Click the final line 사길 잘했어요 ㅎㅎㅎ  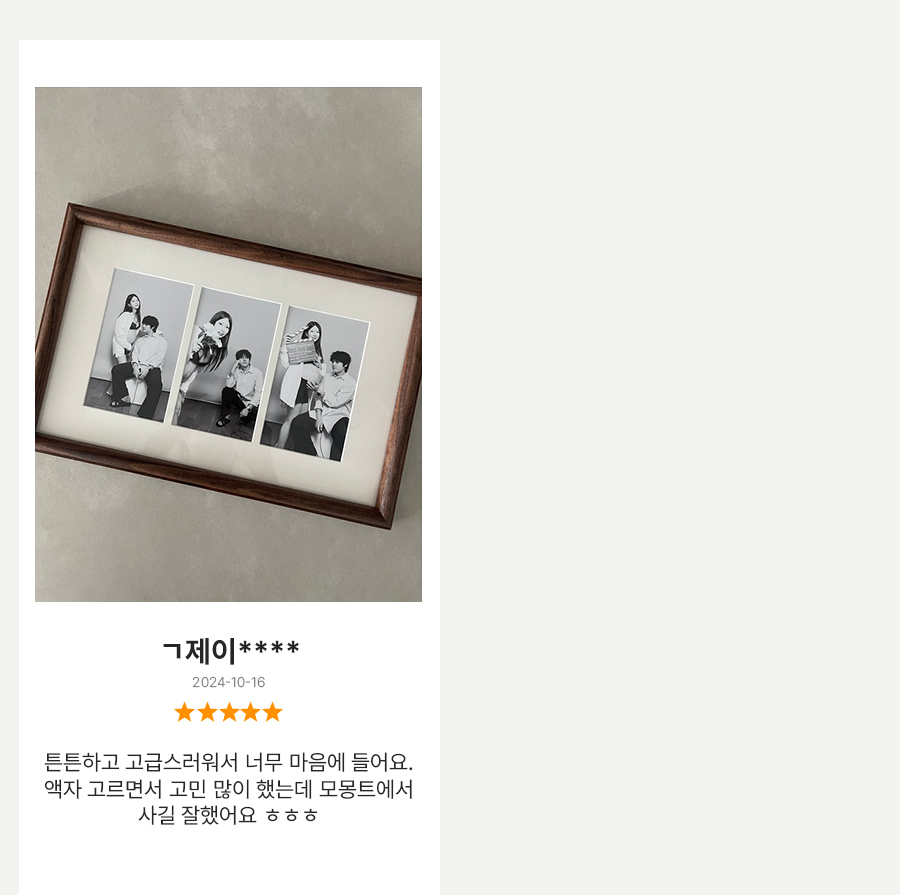(x=228, y=815)
